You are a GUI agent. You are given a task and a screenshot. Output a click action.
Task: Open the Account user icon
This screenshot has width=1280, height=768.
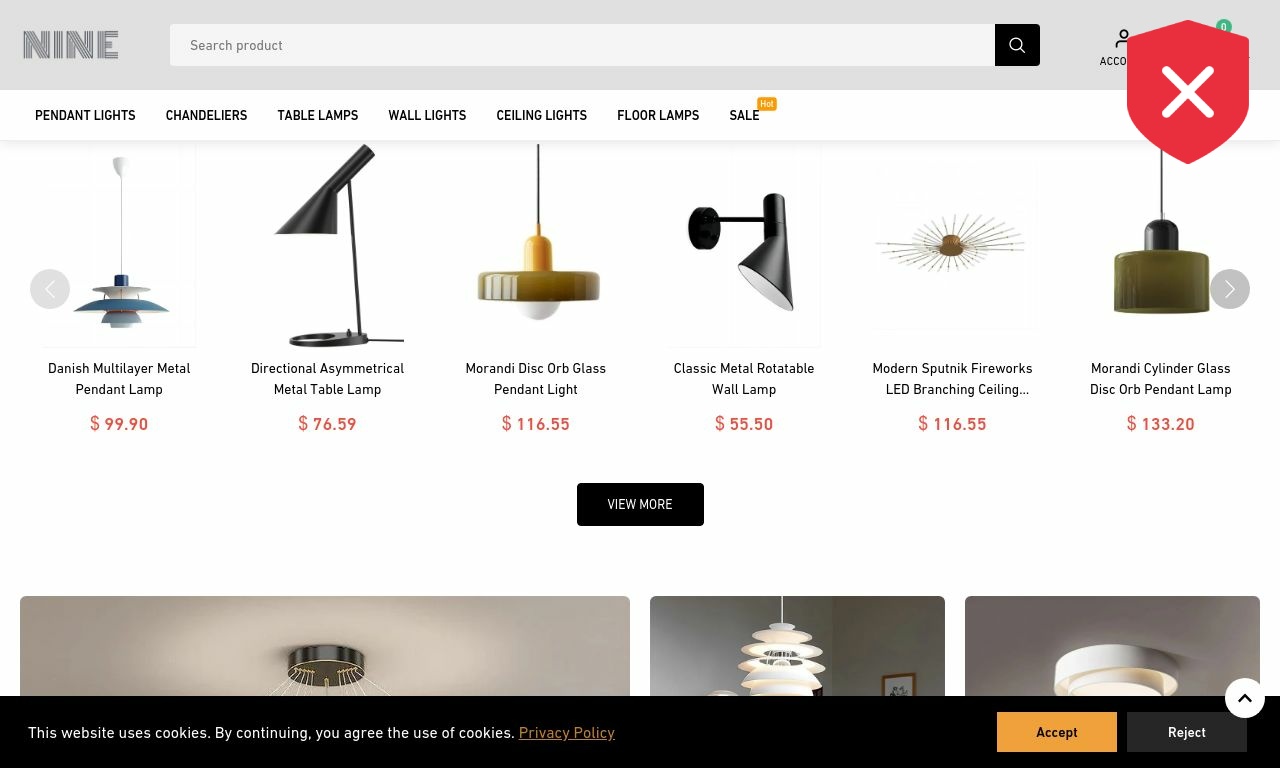tap(1123, 38)
